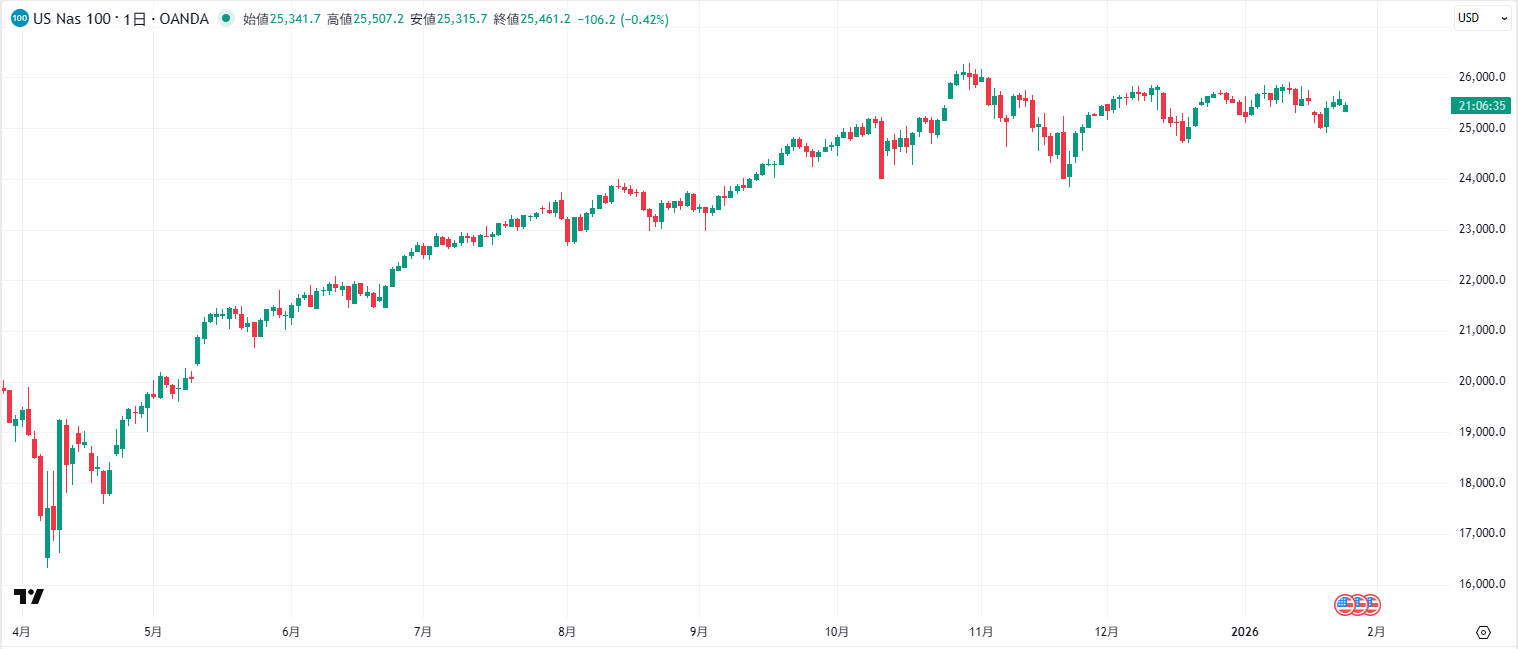1518x649 pixels.
Task: Click the rightmost US flag event icon
Action: tap(1372, 604)
